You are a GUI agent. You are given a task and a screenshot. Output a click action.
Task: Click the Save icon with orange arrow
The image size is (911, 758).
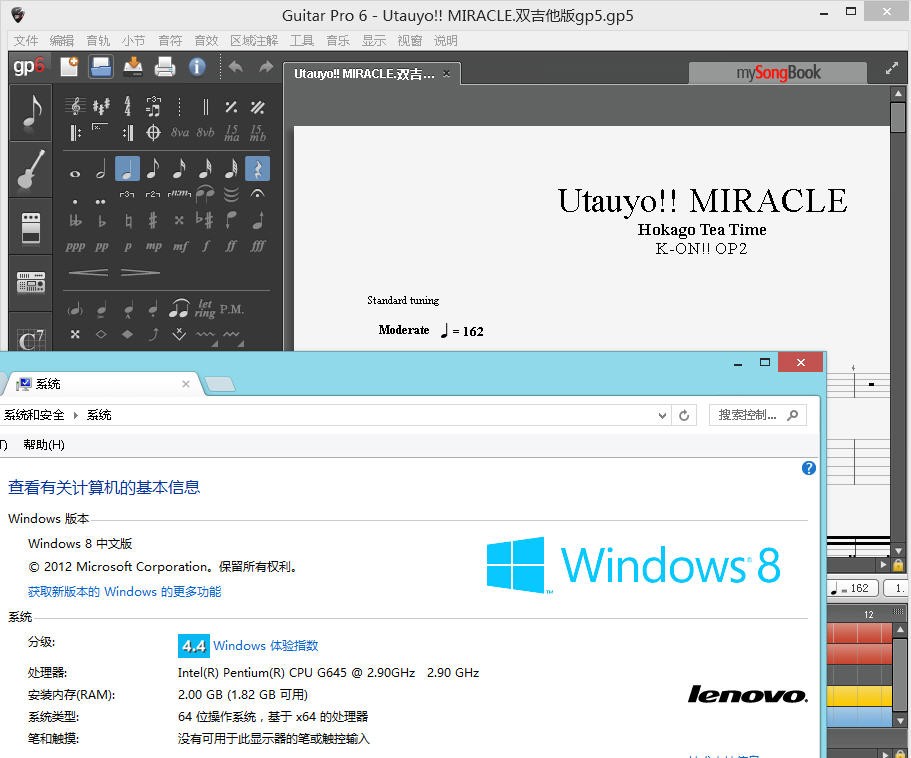(133, 67)
